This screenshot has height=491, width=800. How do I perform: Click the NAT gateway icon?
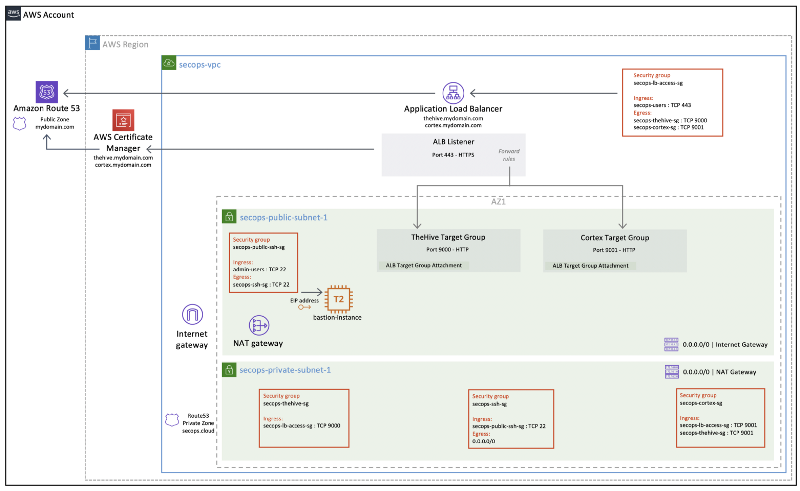point(260,325)
